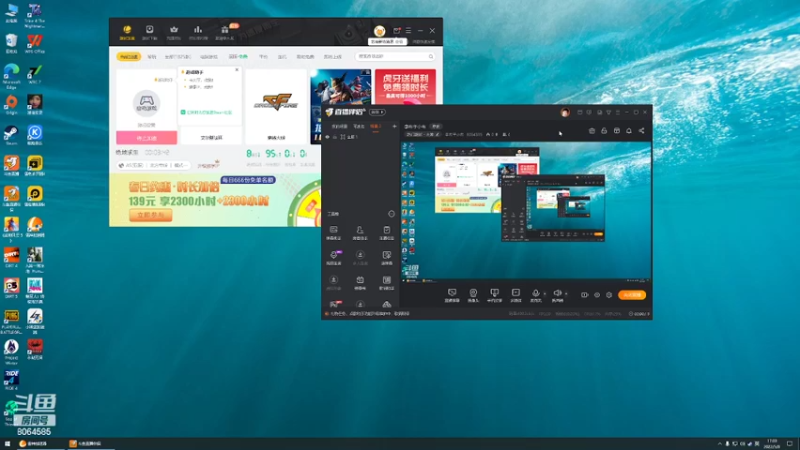Click the search magnifier in accelerator search box
This screenshot has width=800, height=450.
431,57
